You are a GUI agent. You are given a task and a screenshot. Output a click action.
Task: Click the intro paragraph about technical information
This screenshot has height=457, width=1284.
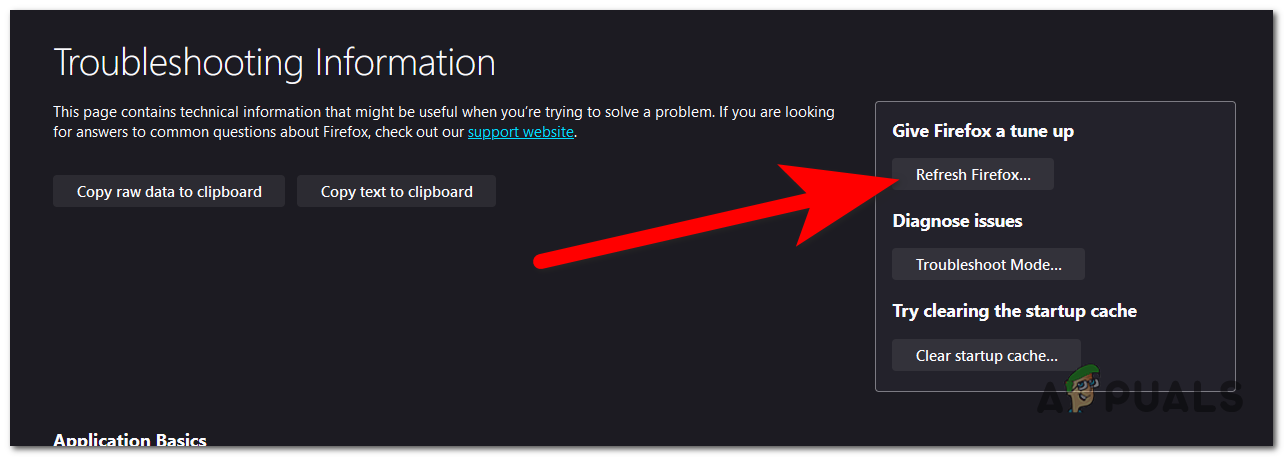click(444, 122)
